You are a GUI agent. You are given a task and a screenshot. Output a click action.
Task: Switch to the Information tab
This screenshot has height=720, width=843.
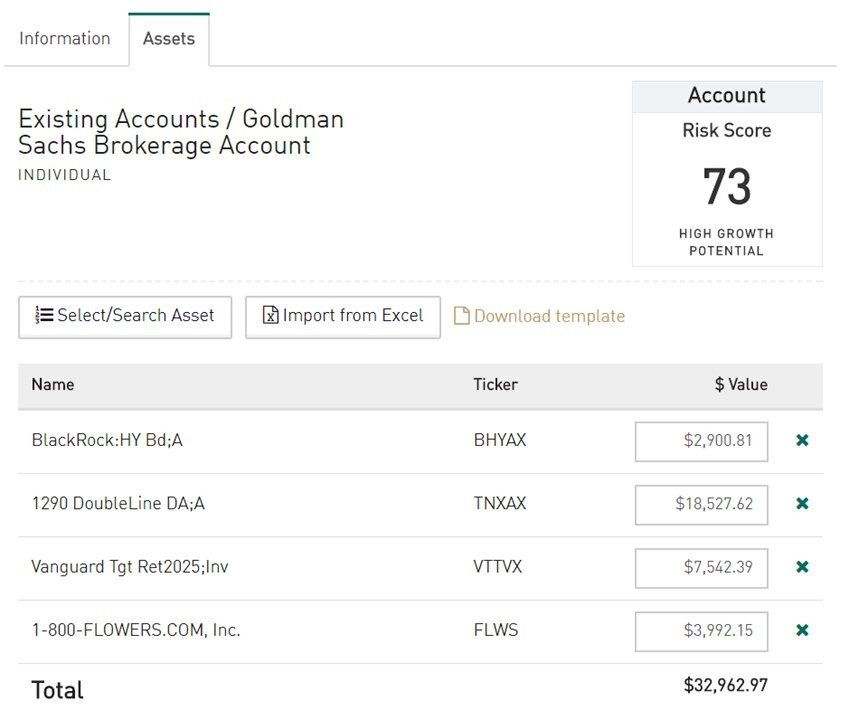[x=65, y=39]
